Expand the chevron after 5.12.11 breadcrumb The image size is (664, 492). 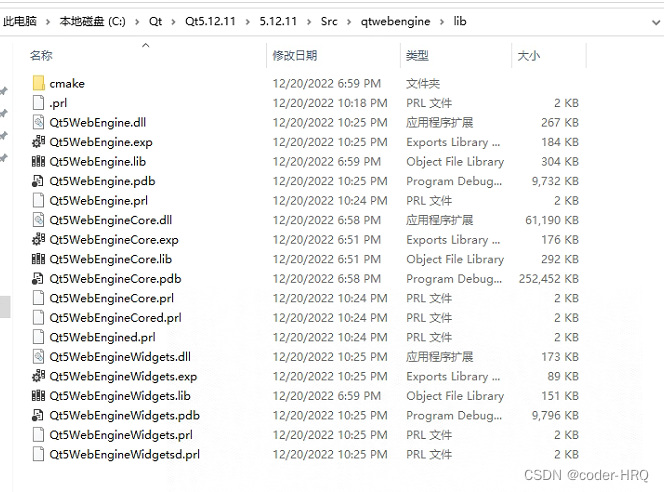click(309, 22)
